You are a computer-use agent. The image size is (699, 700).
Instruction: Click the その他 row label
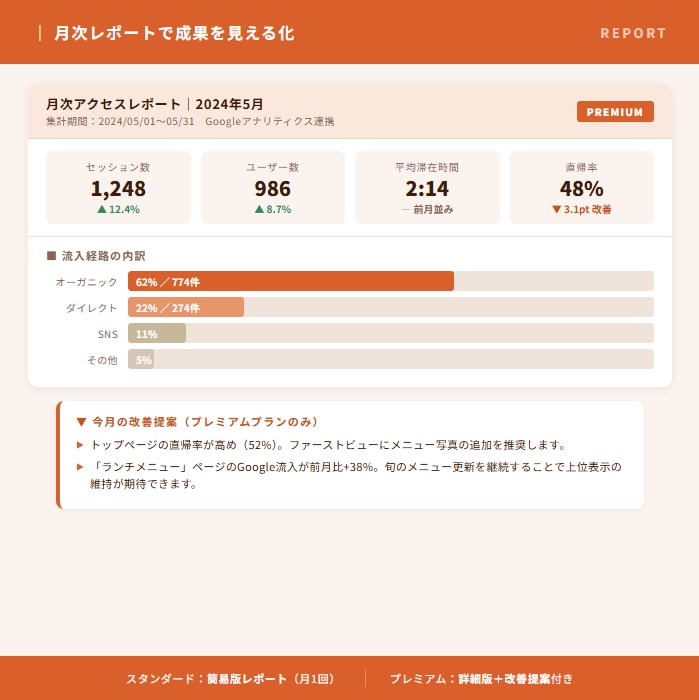pyautogui.click(x=102, y=360)
